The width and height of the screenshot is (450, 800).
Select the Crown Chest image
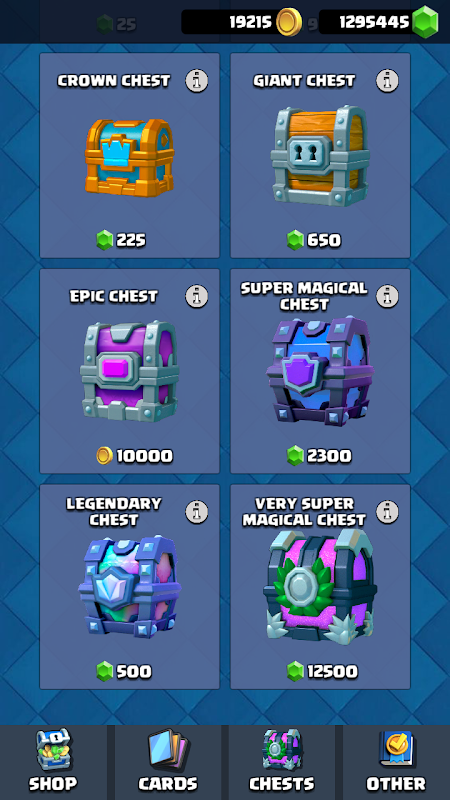(130, 157)
